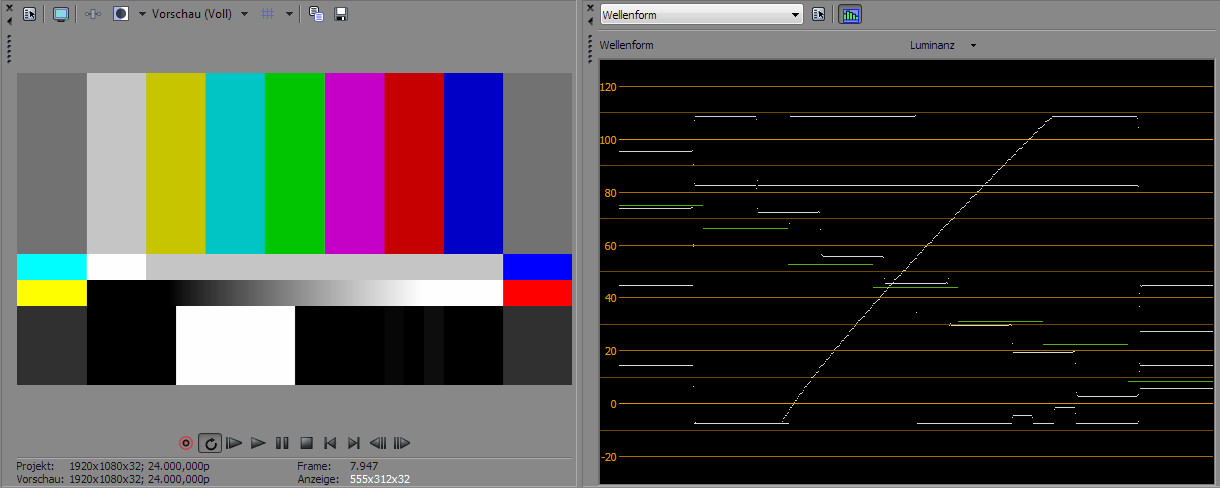Toggle loop playback button
Screen dimensions: 1220x488
coord(210,442)
